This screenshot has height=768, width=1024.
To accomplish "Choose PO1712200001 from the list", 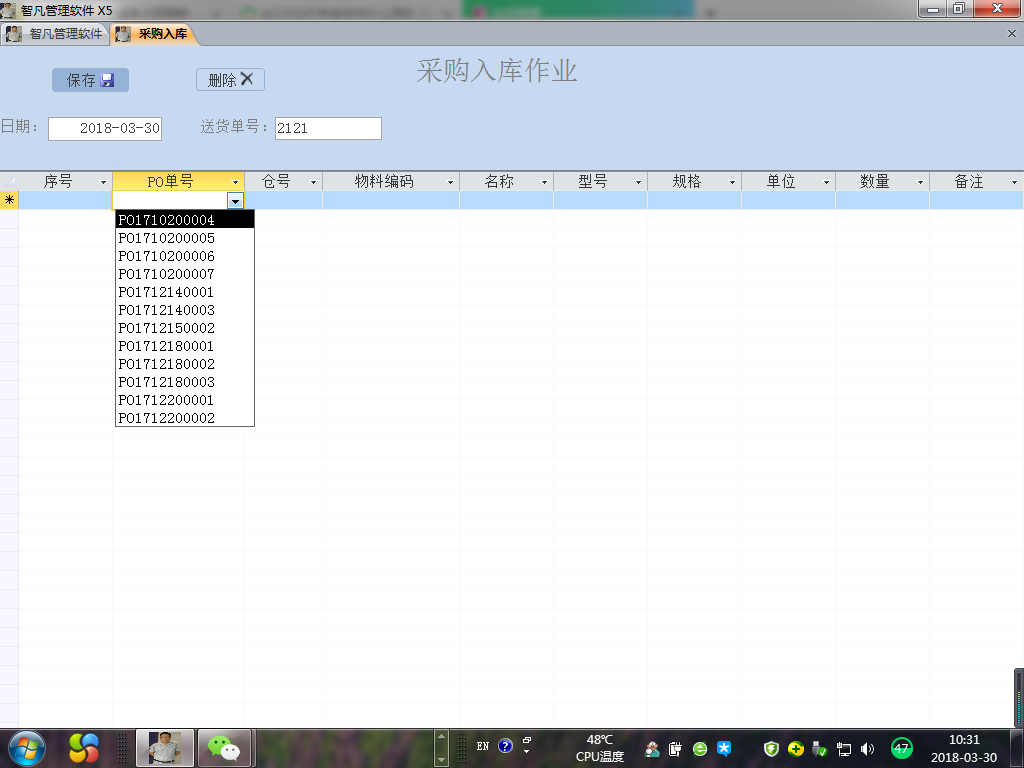I will coord(185,400).
